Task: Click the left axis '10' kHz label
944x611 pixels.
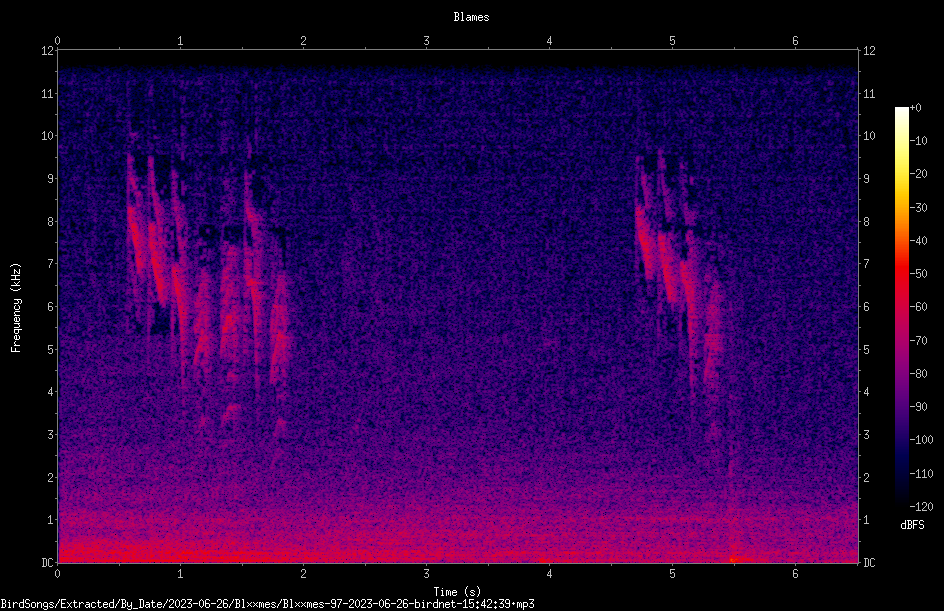Action: 48,136
